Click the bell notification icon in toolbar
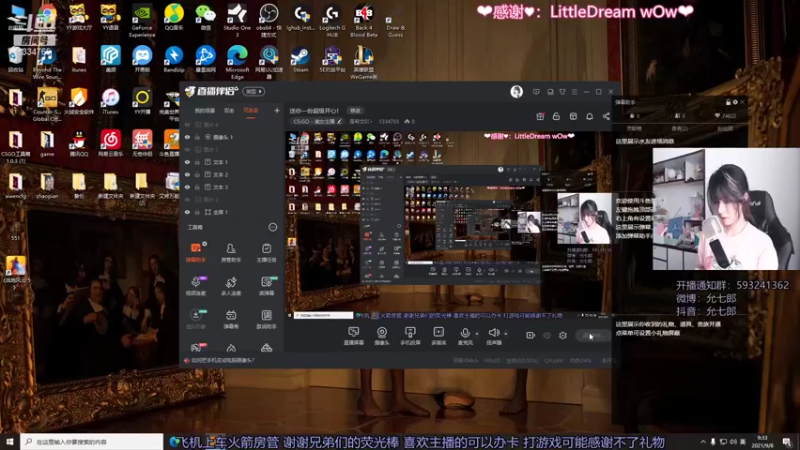This screenshot has height=450, width=800. [x=589, y=116]
